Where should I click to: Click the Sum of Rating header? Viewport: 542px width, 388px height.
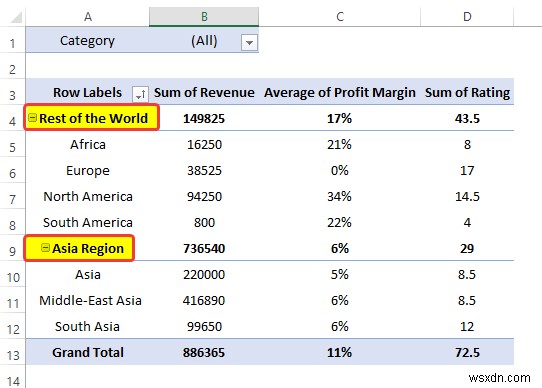point(467,92)
